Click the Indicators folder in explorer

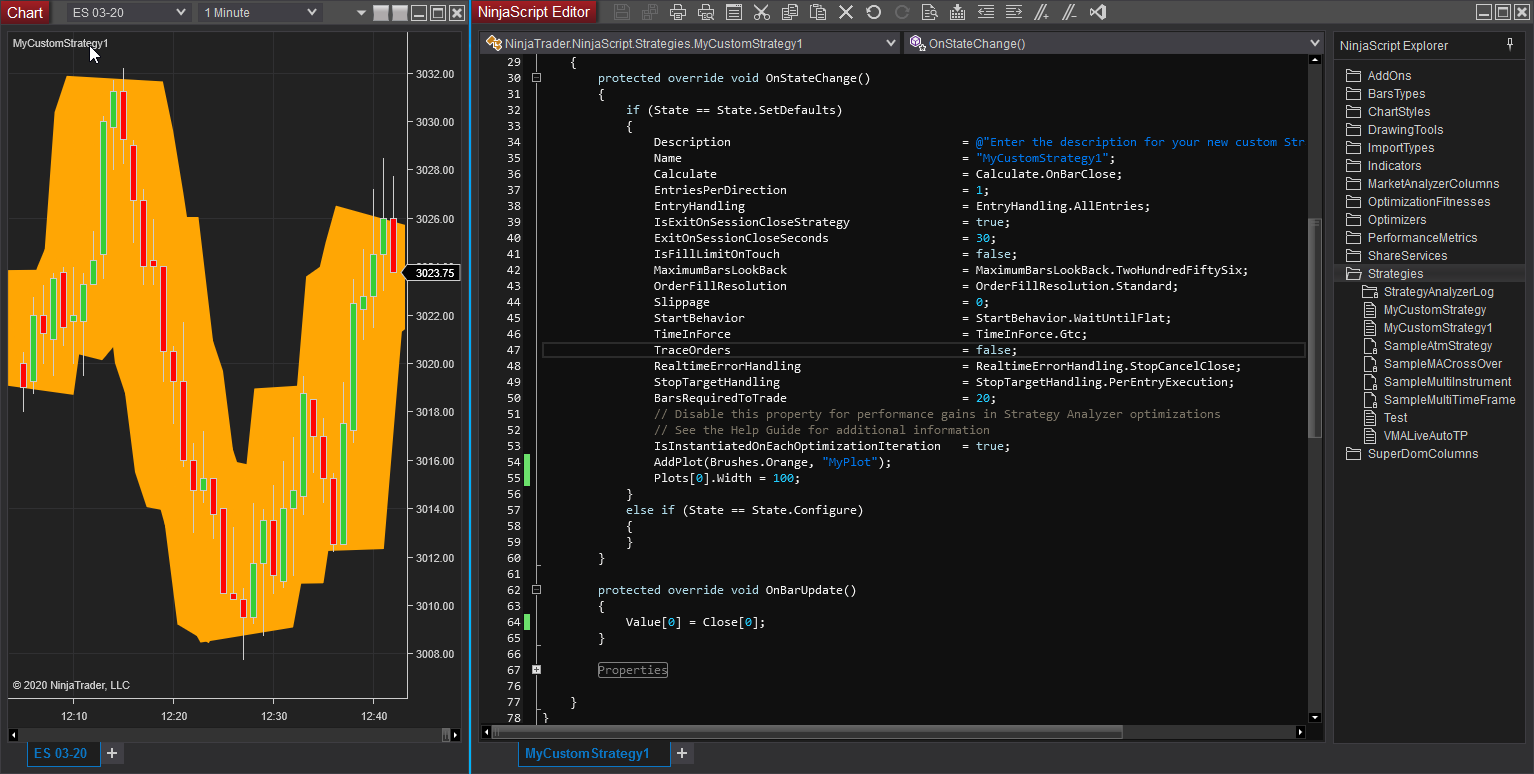1394,166
